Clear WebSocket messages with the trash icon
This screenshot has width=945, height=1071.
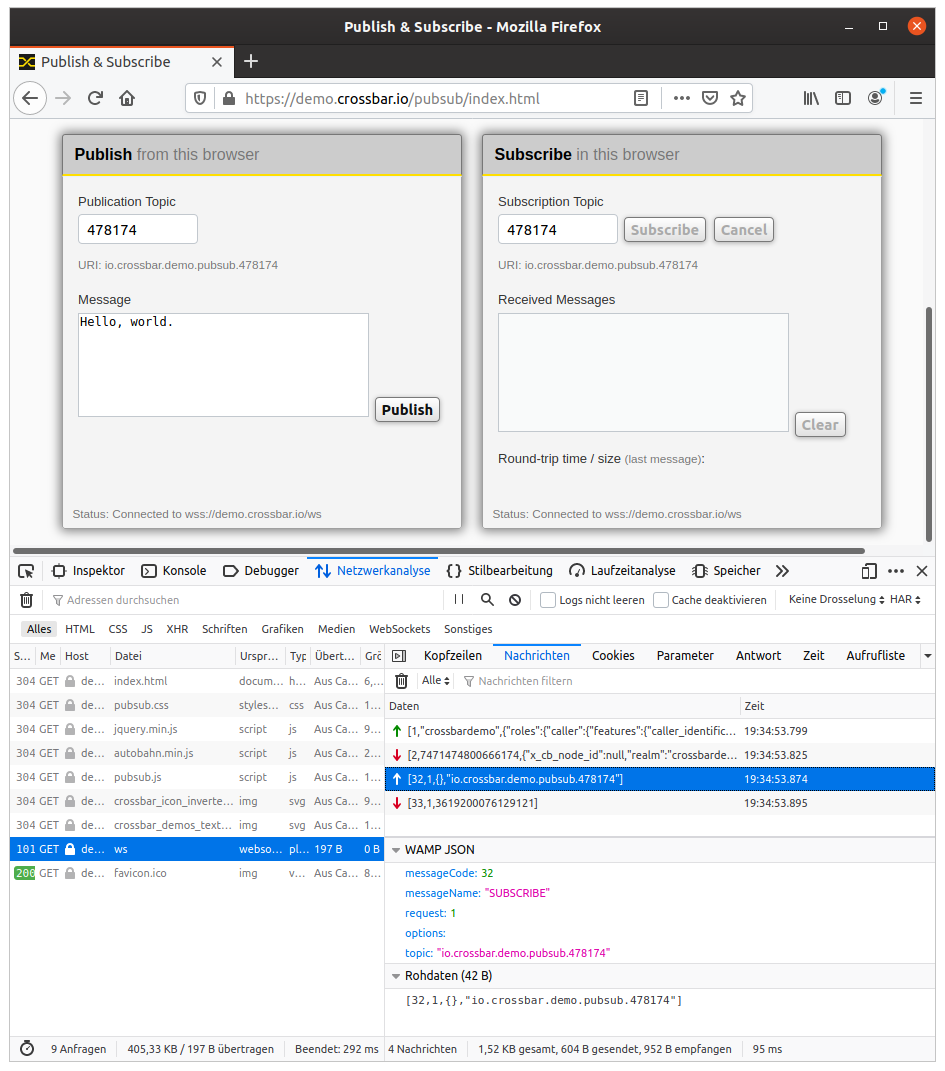400,680
